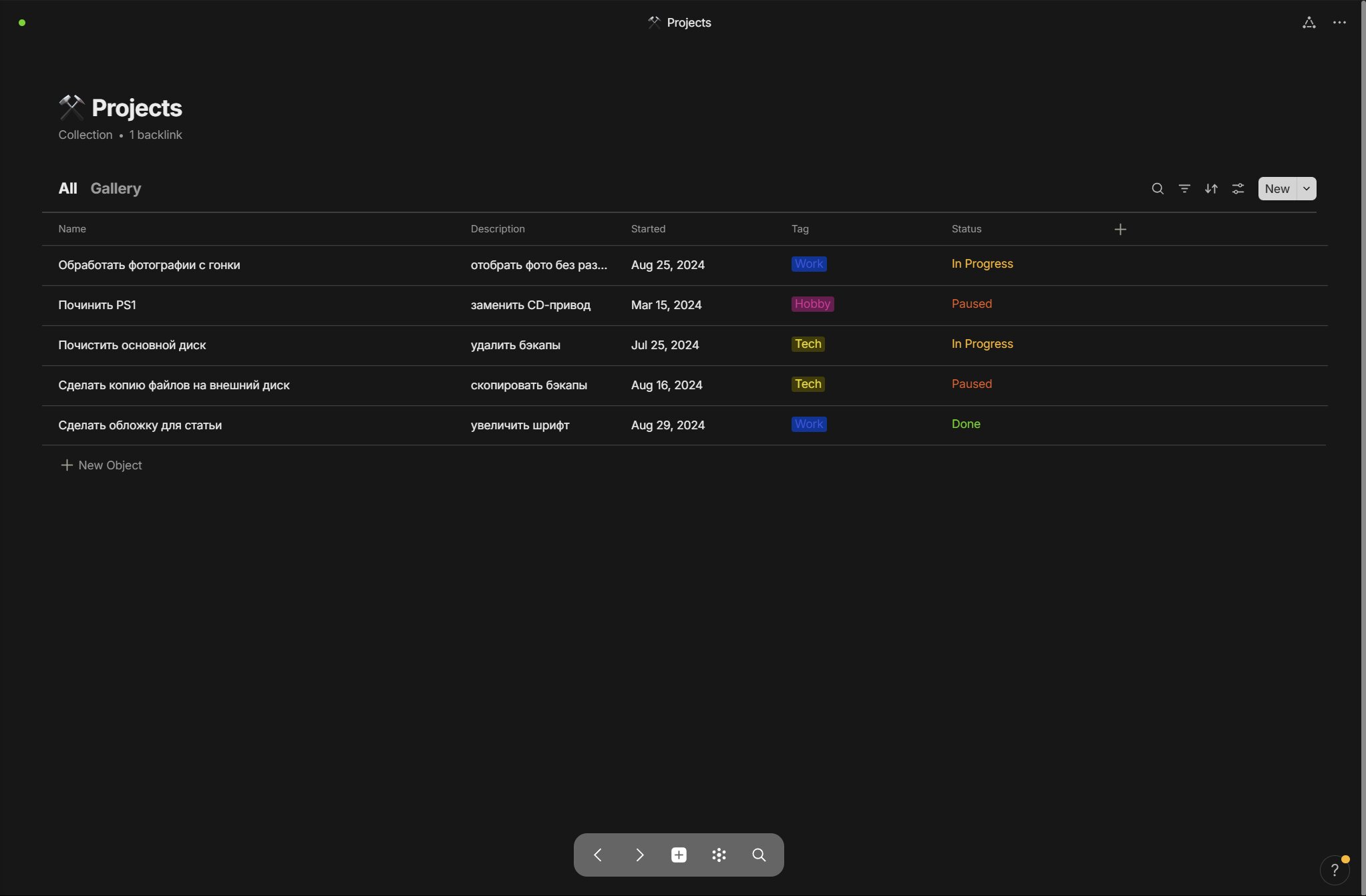Screen dimensions: 1366x896
Task: Switch to the Gallery view tab
Action: point(116,188)
